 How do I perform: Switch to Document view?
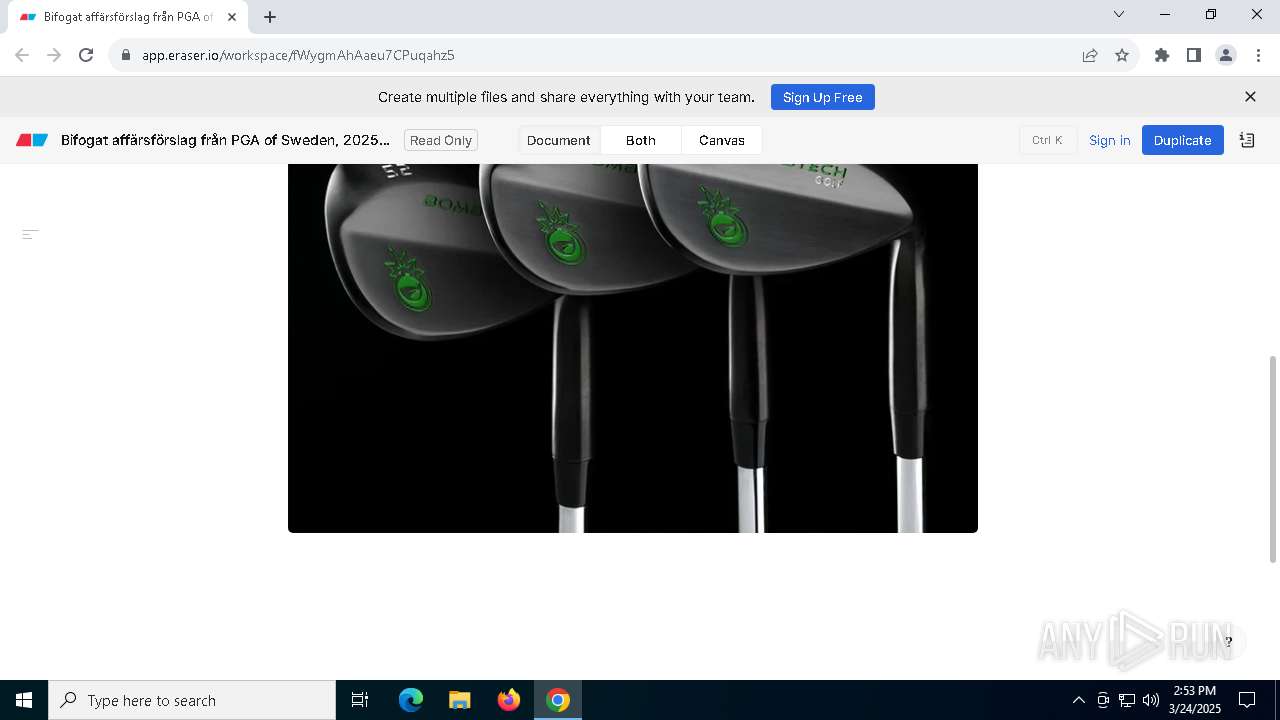point(559,140)
